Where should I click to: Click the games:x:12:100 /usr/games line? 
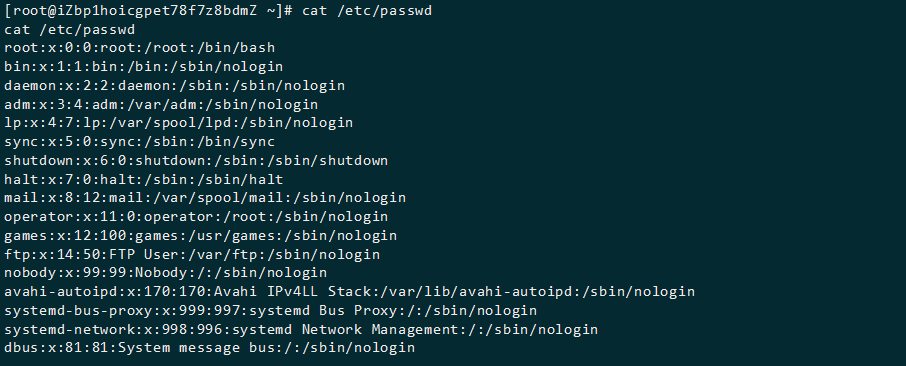coord(200,235)
